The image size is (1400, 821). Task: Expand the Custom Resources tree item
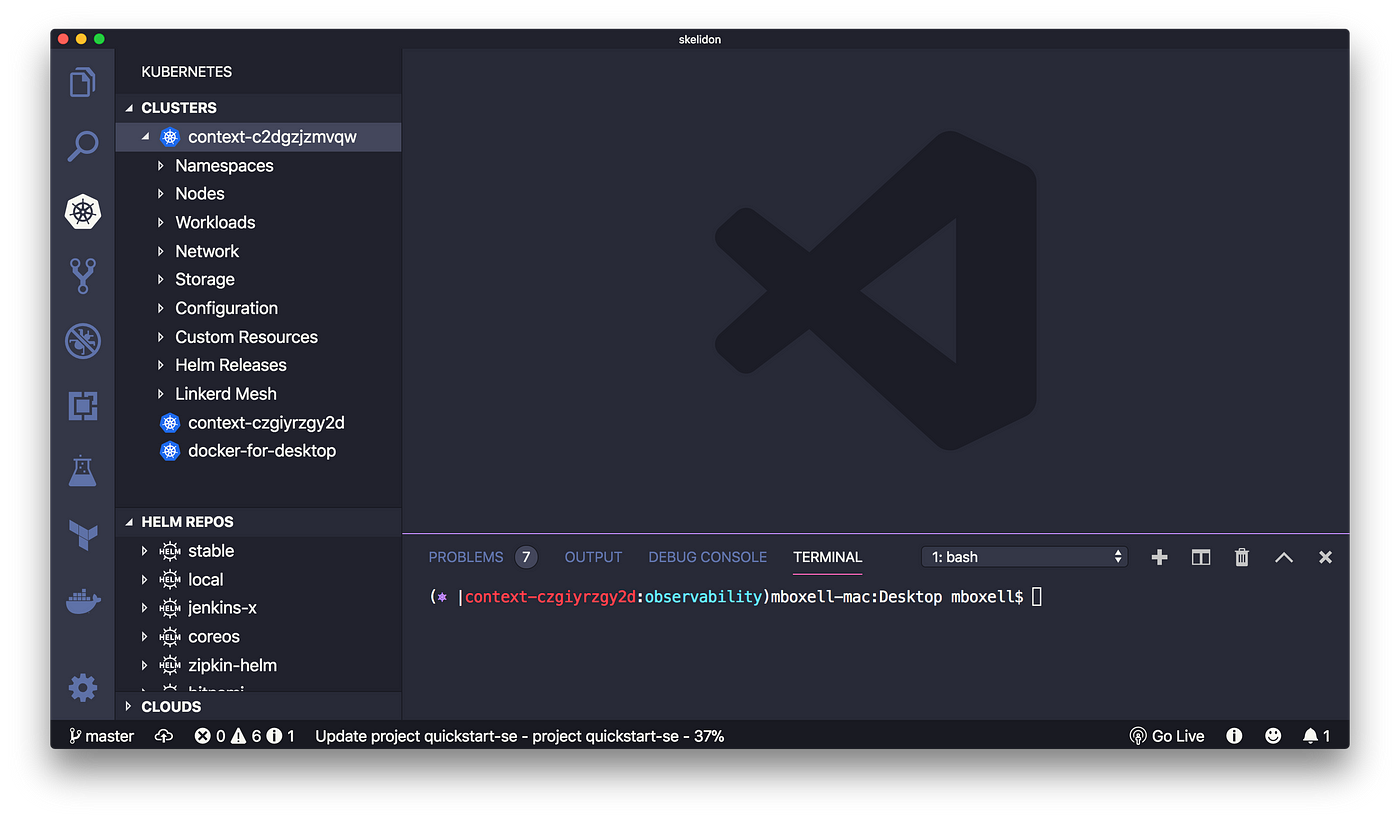click(x=161, y=337)
